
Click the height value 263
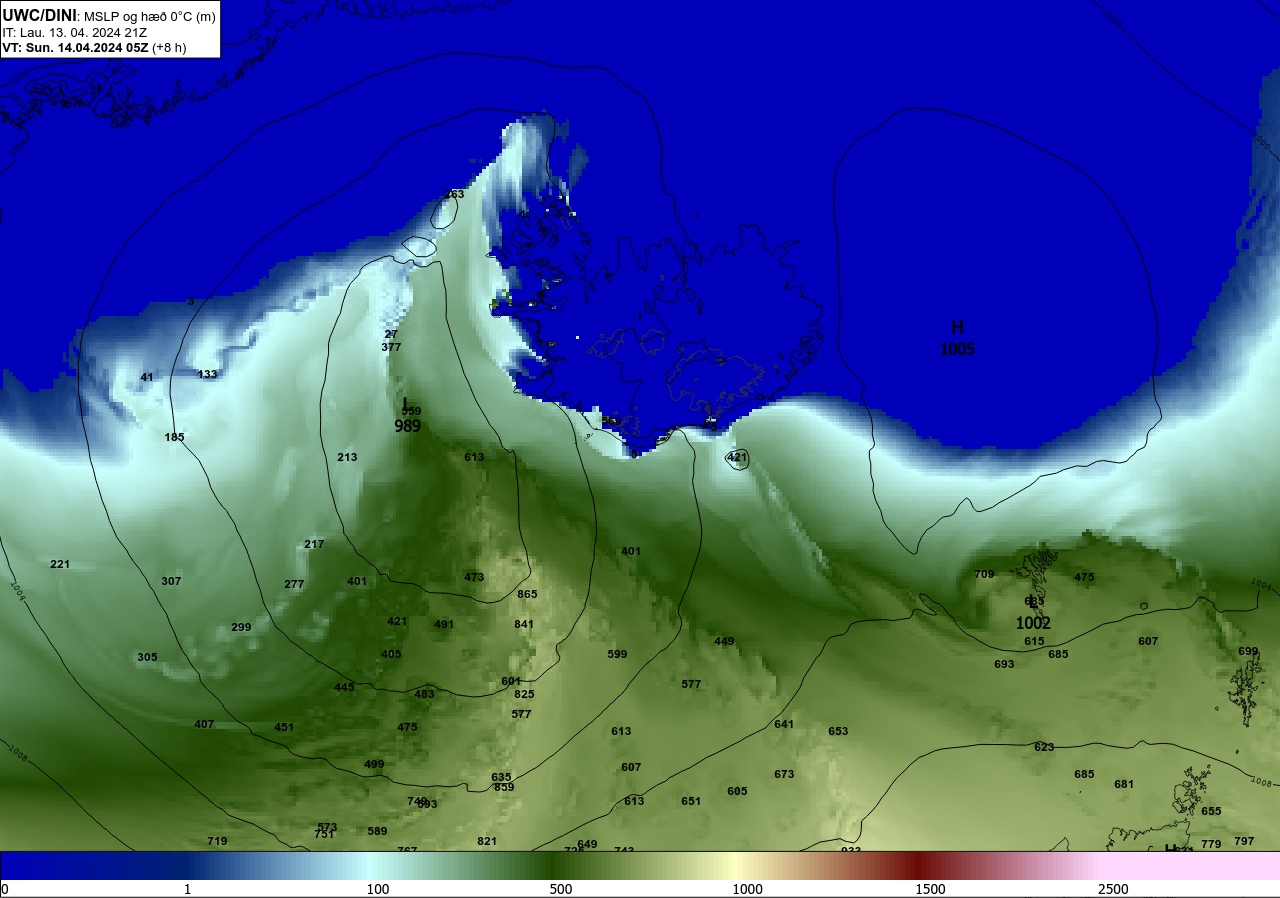(454, 194)
